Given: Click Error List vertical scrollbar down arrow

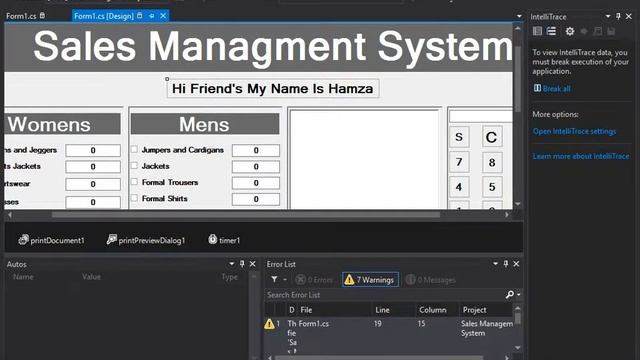Looking at the screenshot, I should click(x=518, y=348).
